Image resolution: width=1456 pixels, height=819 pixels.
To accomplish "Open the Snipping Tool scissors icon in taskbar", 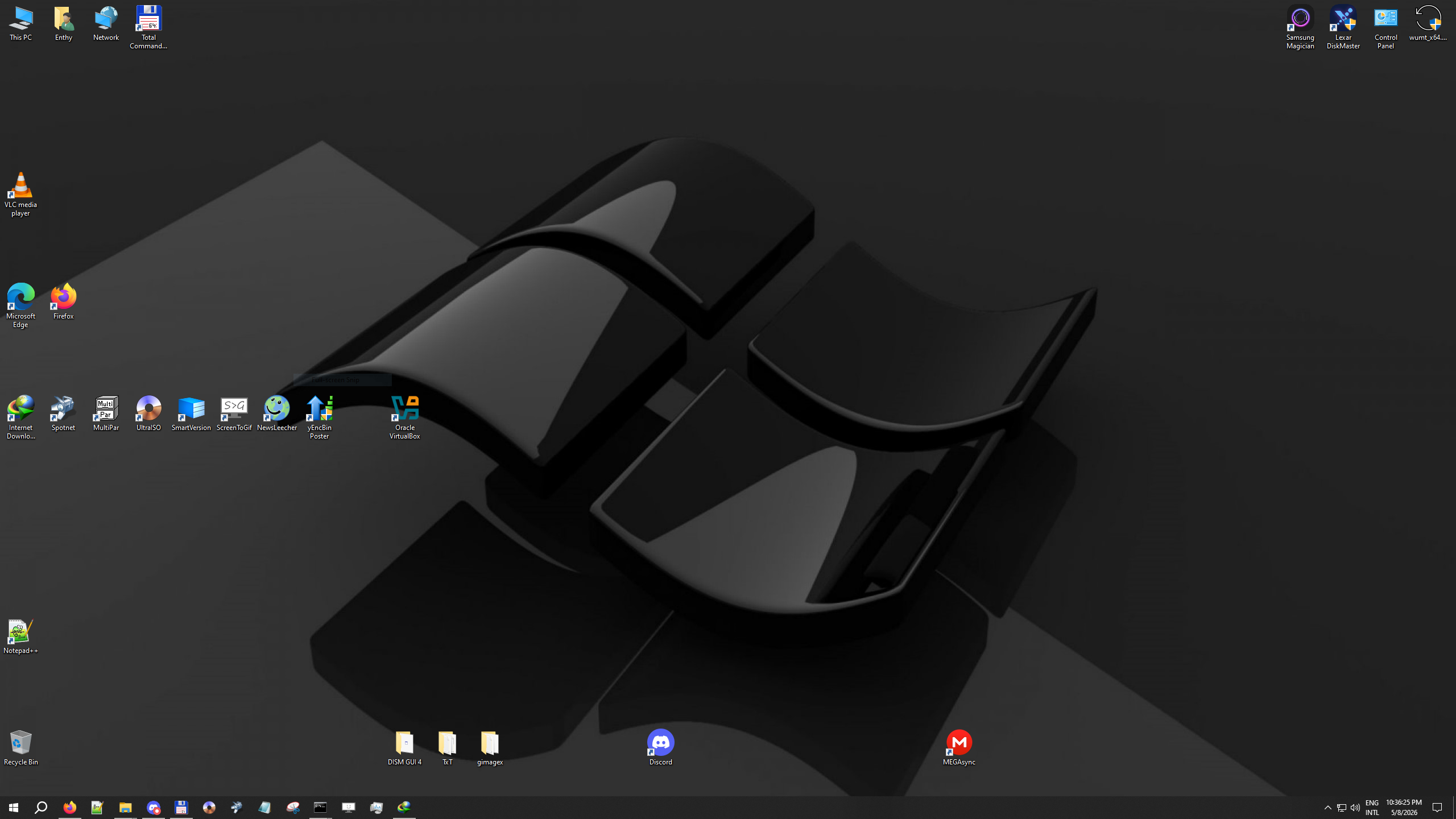I will tap(293, 808).
